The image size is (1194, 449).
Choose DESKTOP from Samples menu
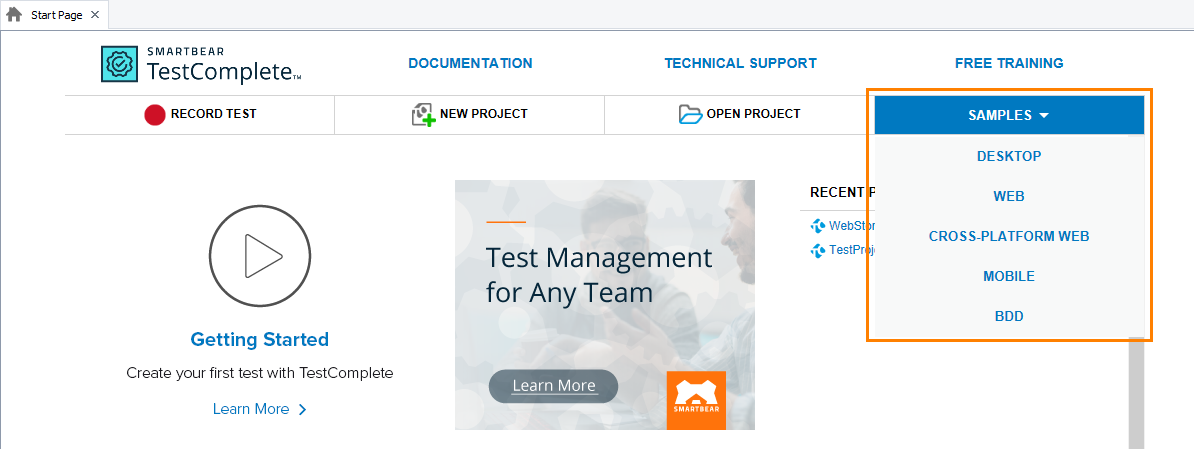[1009, 156]
